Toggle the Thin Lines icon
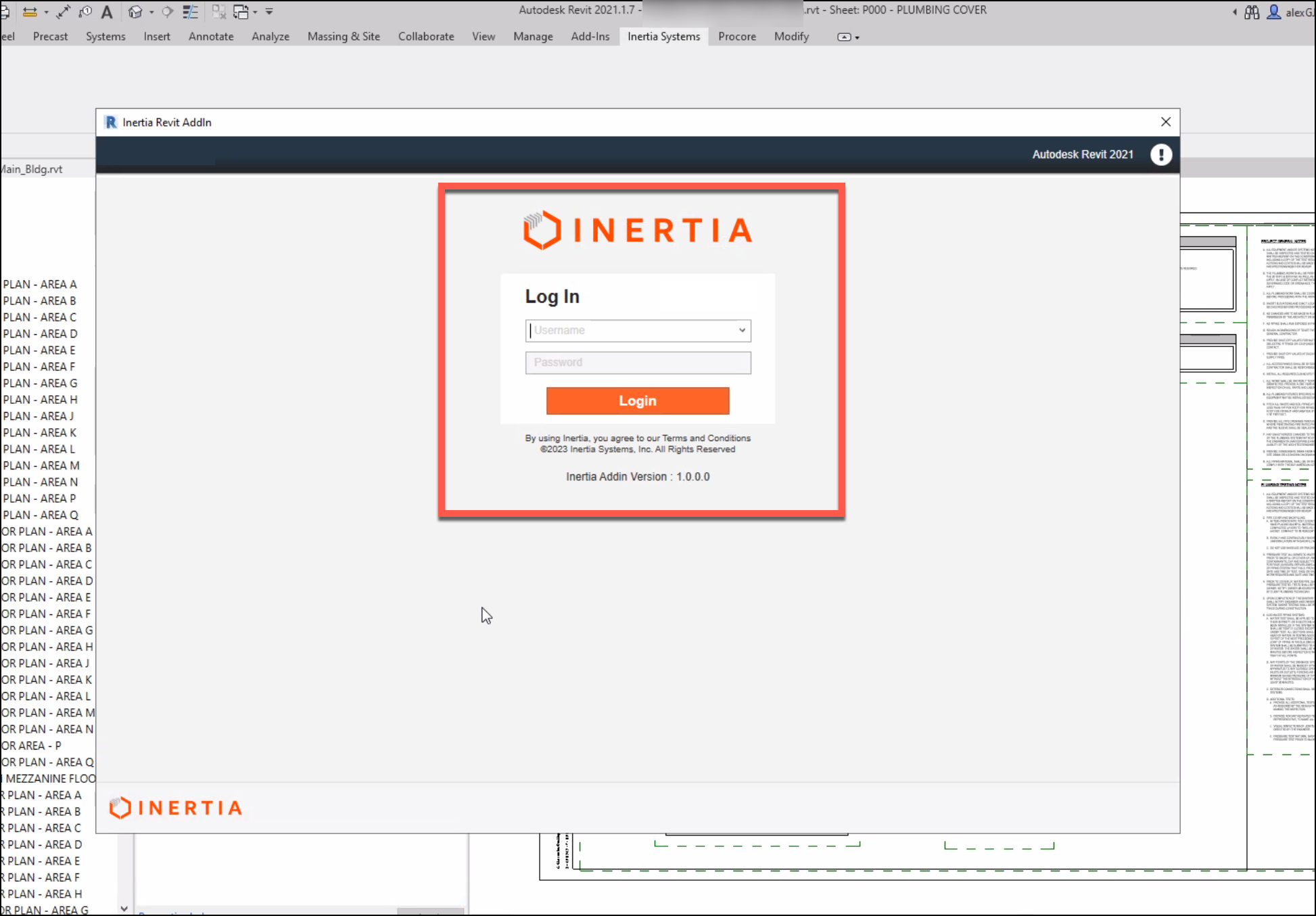 click(191, 12)
